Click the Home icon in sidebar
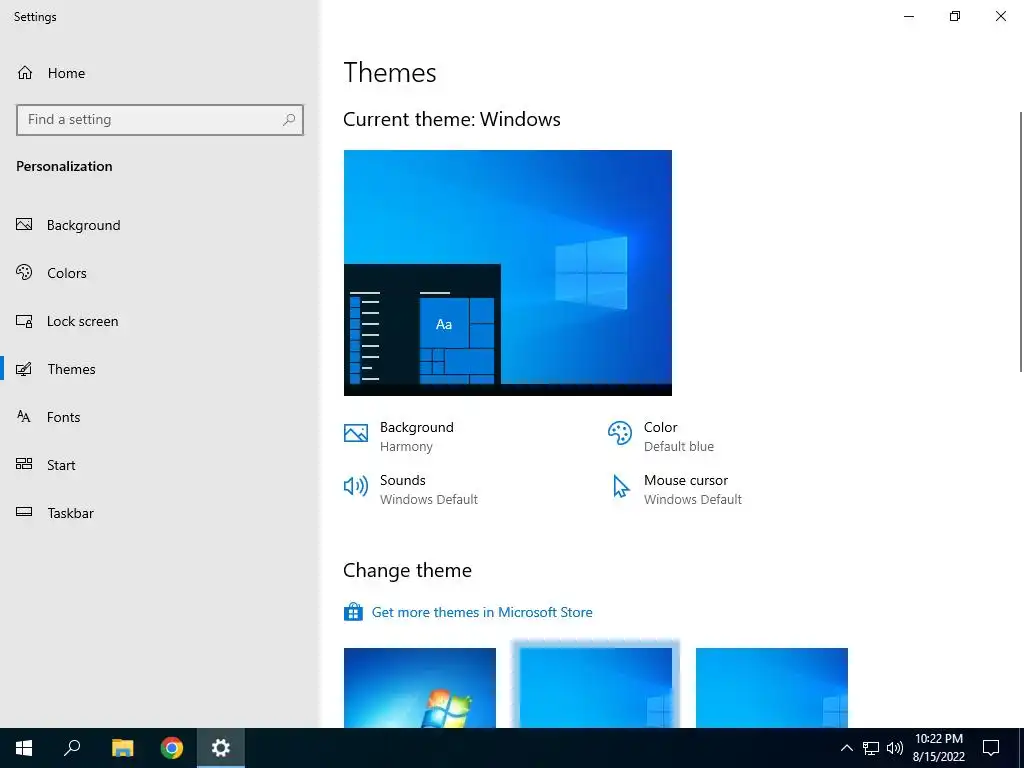The height and width of the screenshot is (768, 1024). tap(25, 72)
